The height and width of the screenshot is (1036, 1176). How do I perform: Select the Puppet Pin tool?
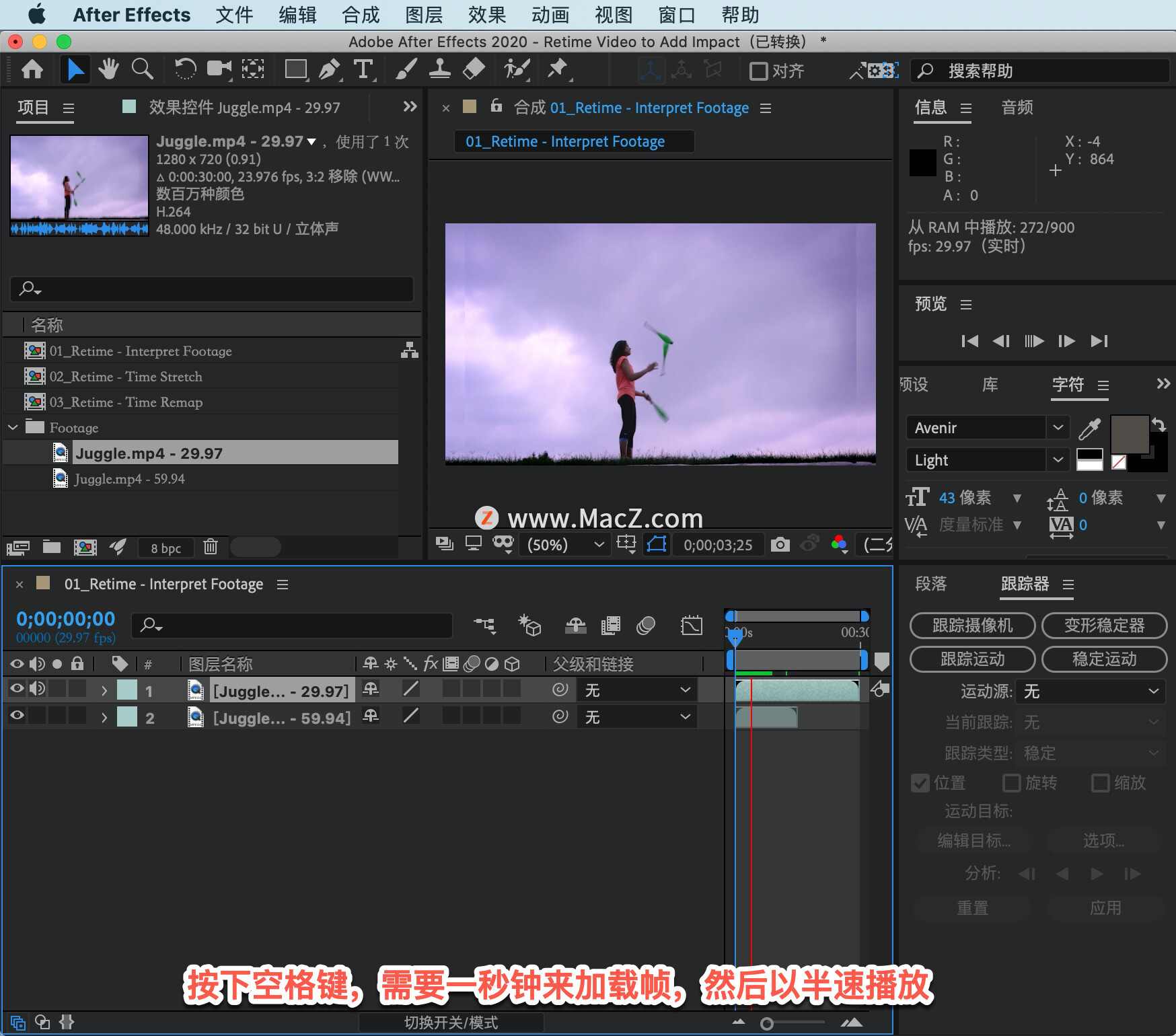(x=558, y=69)
